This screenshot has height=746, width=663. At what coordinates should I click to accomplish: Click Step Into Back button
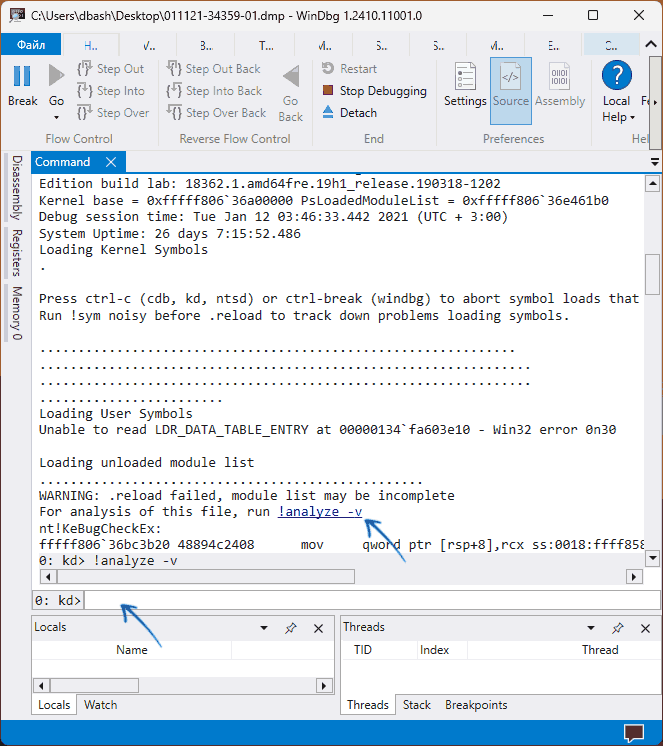pos(214,90)
